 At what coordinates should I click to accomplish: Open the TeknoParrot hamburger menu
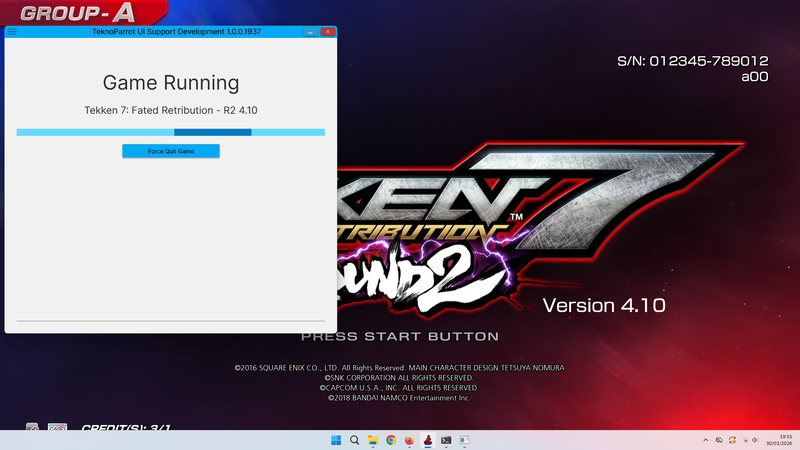point(12,32)
